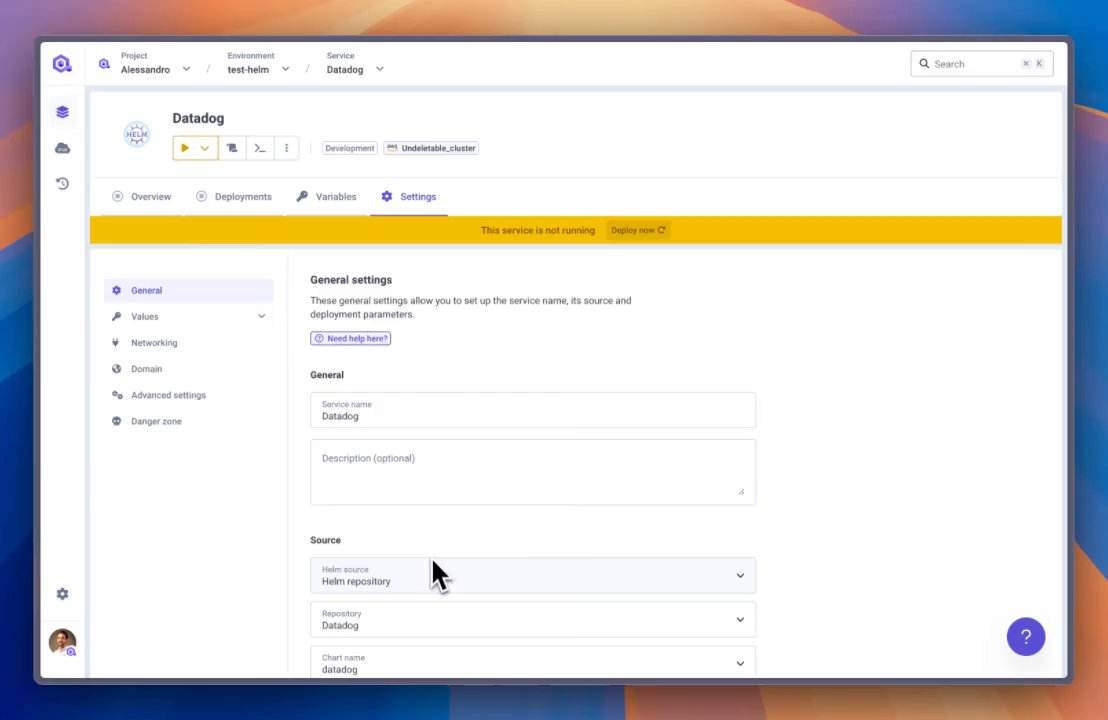Click the Service name input field
Image resolution: width=1108 pixels, height=720 pixels.
click(x=533, y=410)
